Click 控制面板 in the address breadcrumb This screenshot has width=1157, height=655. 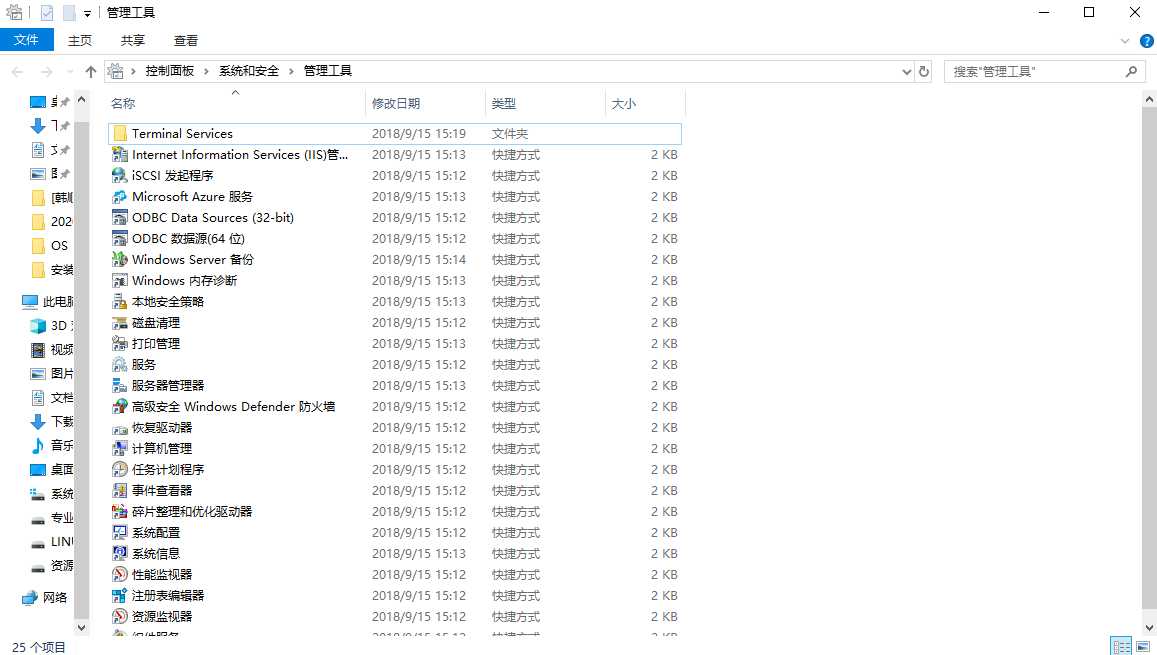click(x=170, y=71)
